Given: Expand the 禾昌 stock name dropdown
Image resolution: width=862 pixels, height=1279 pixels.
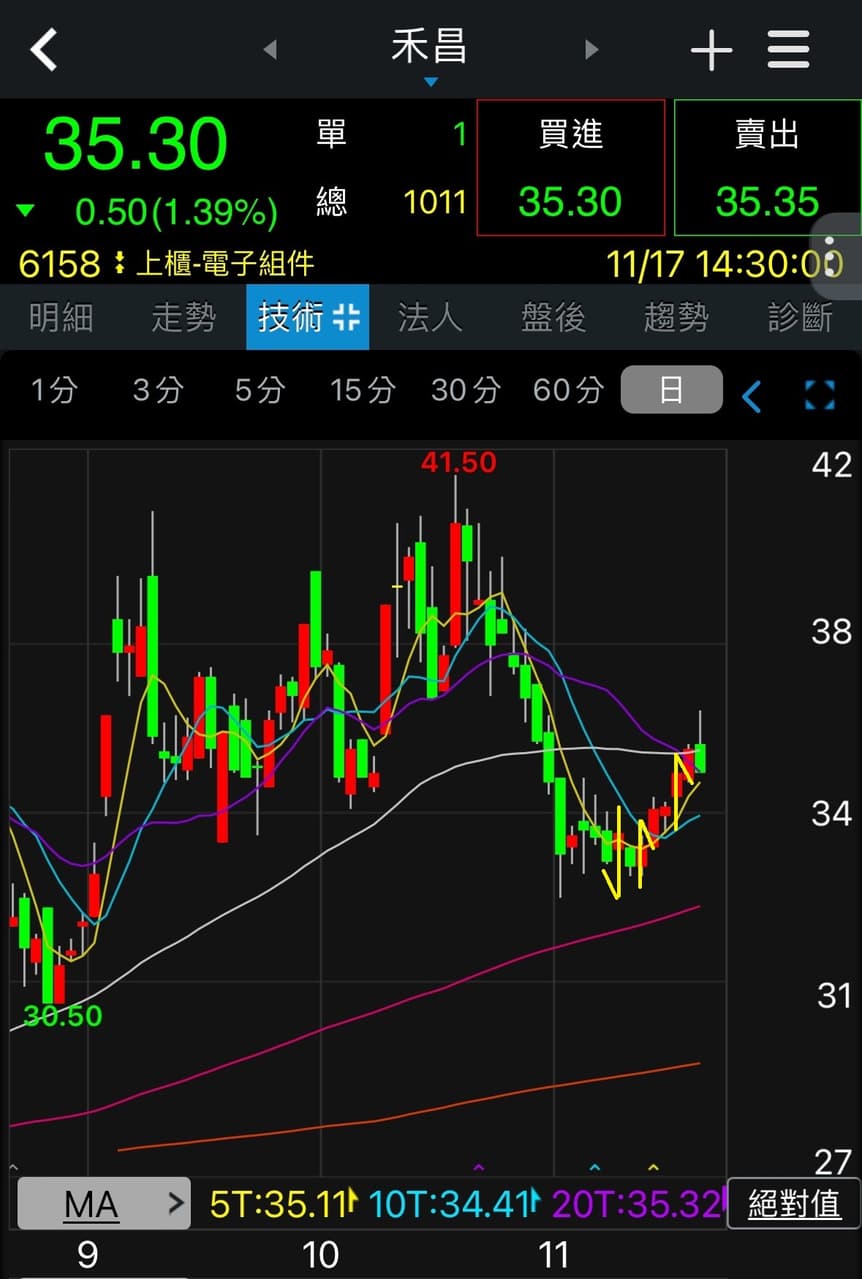Looking at the screenshot, I should point(430,56).
